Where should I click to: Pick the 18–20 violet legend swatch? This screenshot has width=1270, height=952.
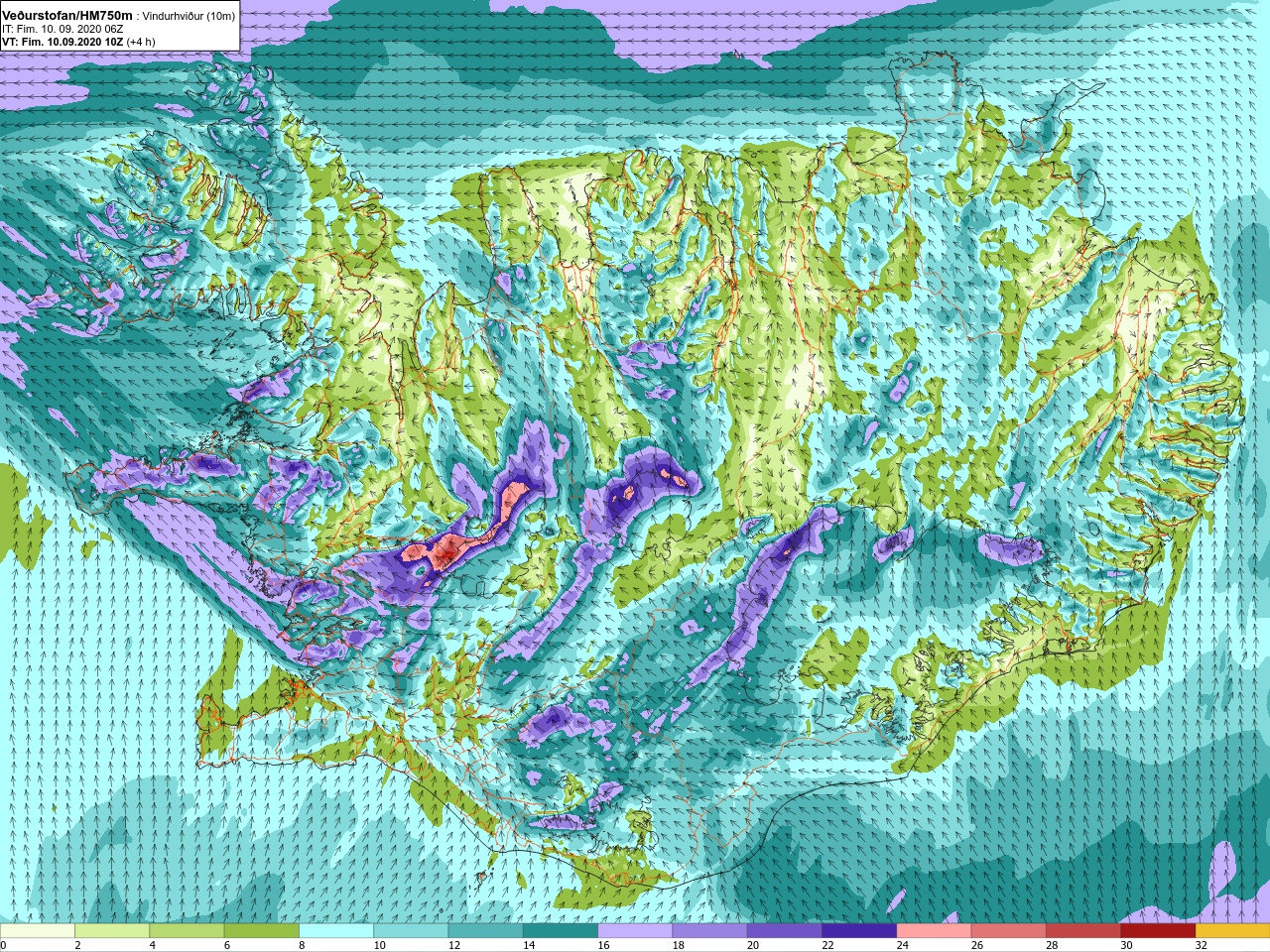(x=709, y=931)
